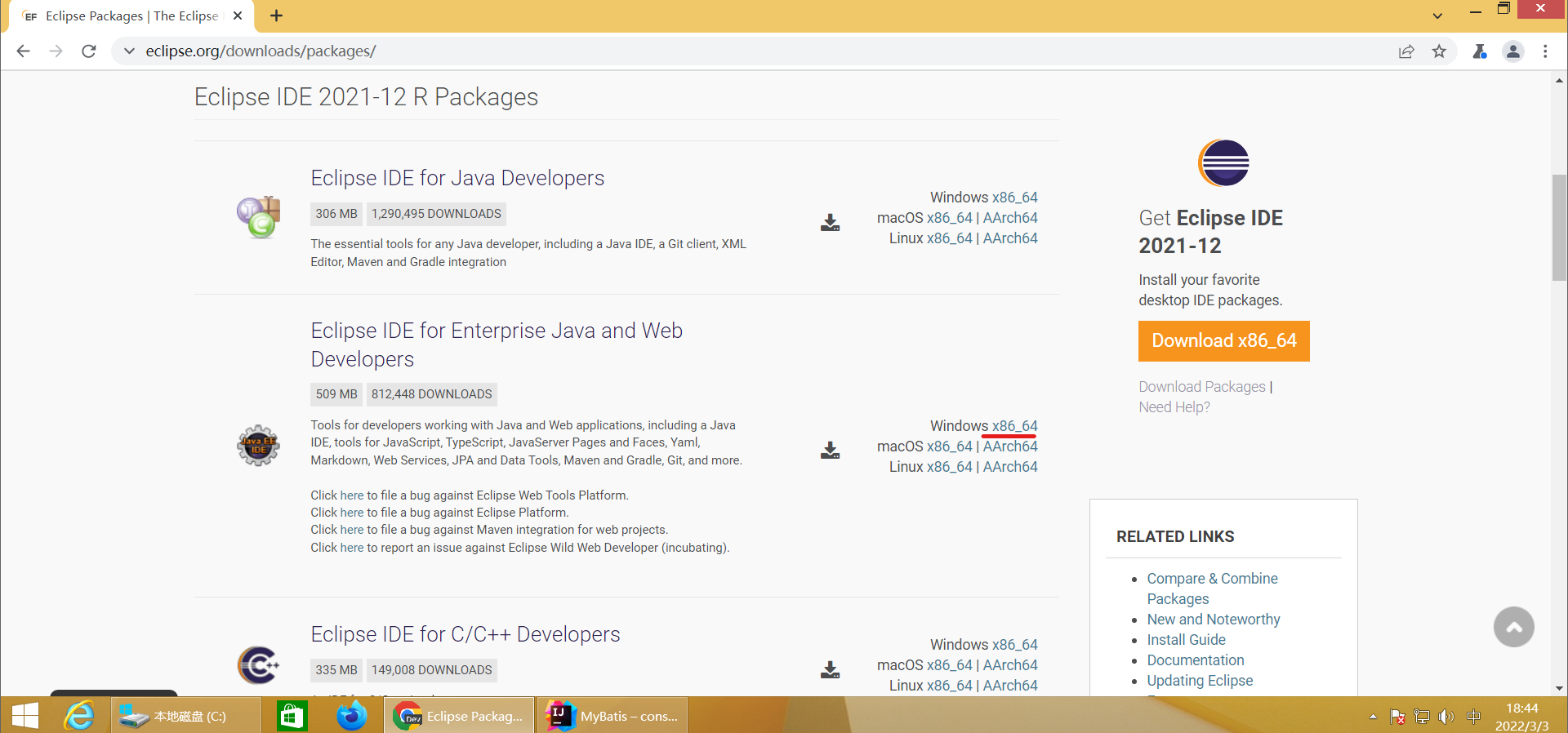Viewport: 1568px width, 733px height.
Task: Click the browser forward arrow
Action: point(56,51)
